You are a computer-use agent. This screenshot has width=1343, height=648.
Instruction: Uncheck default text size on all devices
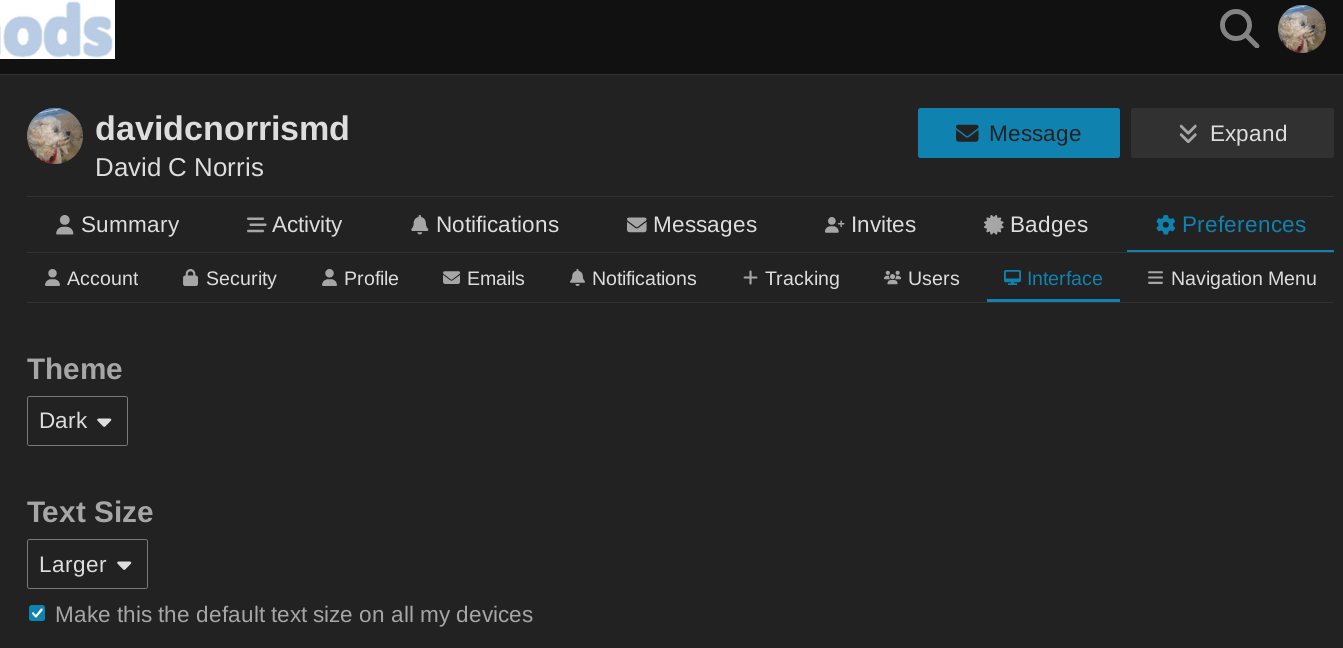click(x=37, y=614)
